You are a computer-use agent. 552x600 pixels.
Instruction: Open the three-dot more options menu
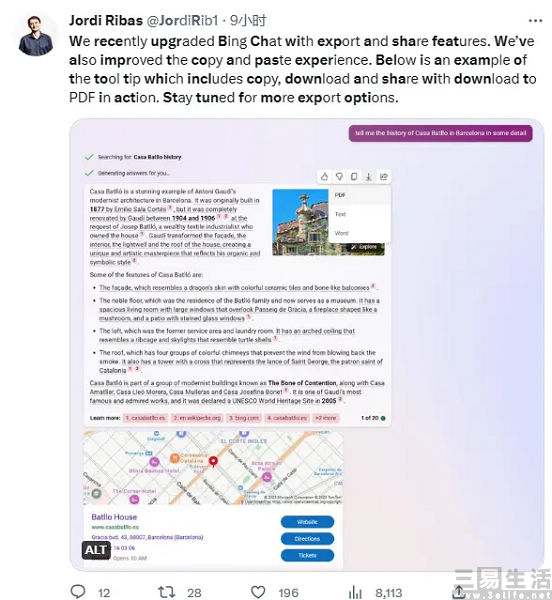pyautogui.click(x=535, y=21)
